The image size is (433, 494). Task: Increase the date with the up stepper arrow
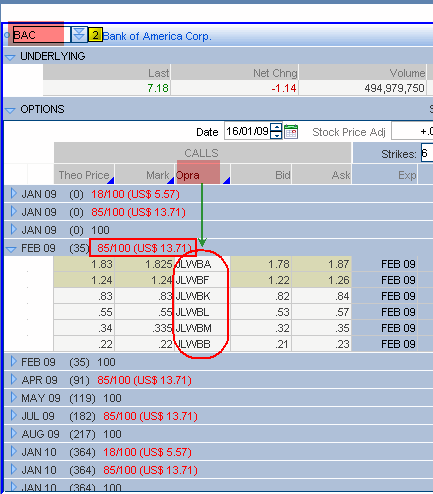276,127
